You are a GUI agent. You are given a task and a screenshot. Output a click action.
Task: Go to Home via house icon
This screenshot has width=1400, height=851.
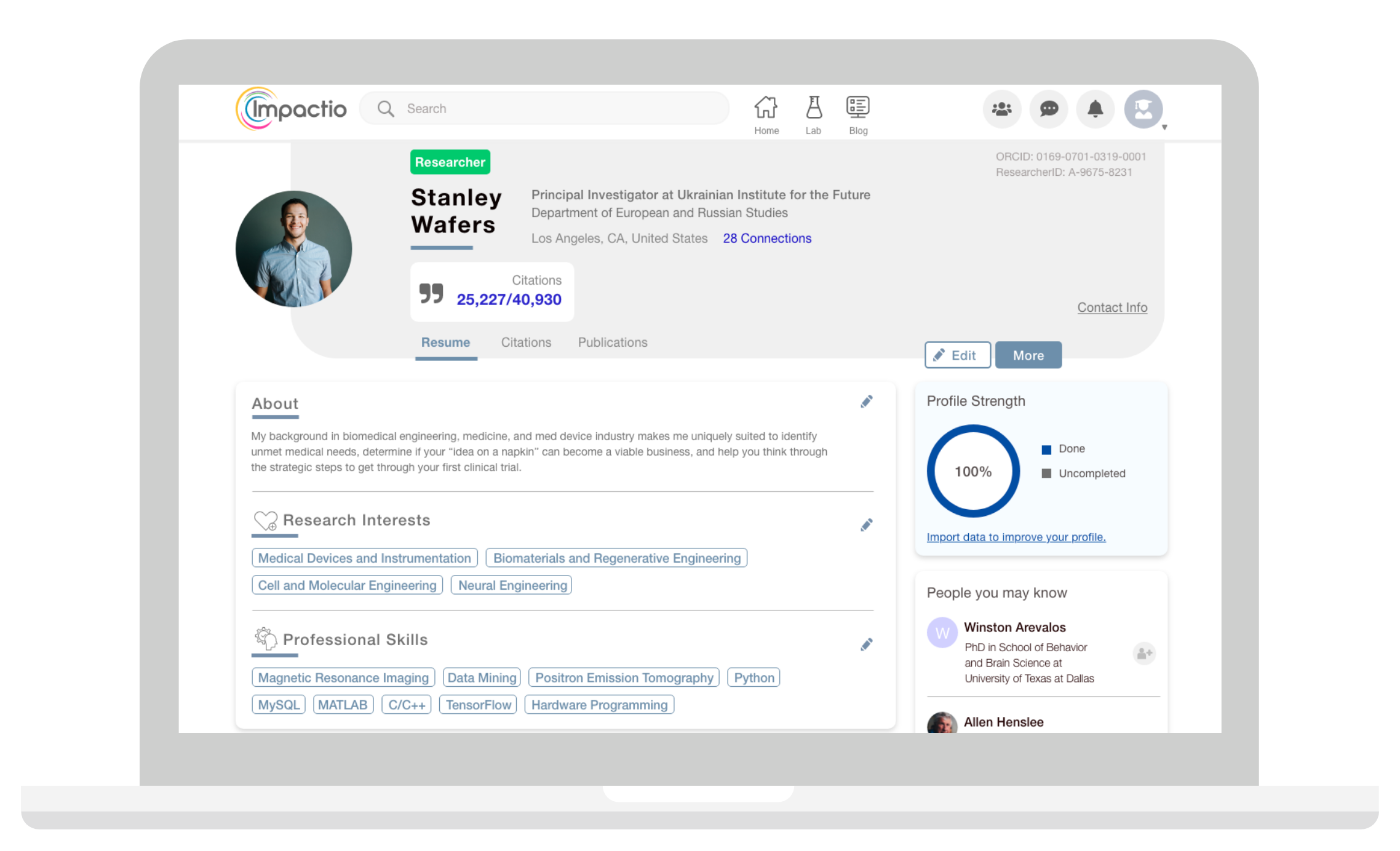766,108
